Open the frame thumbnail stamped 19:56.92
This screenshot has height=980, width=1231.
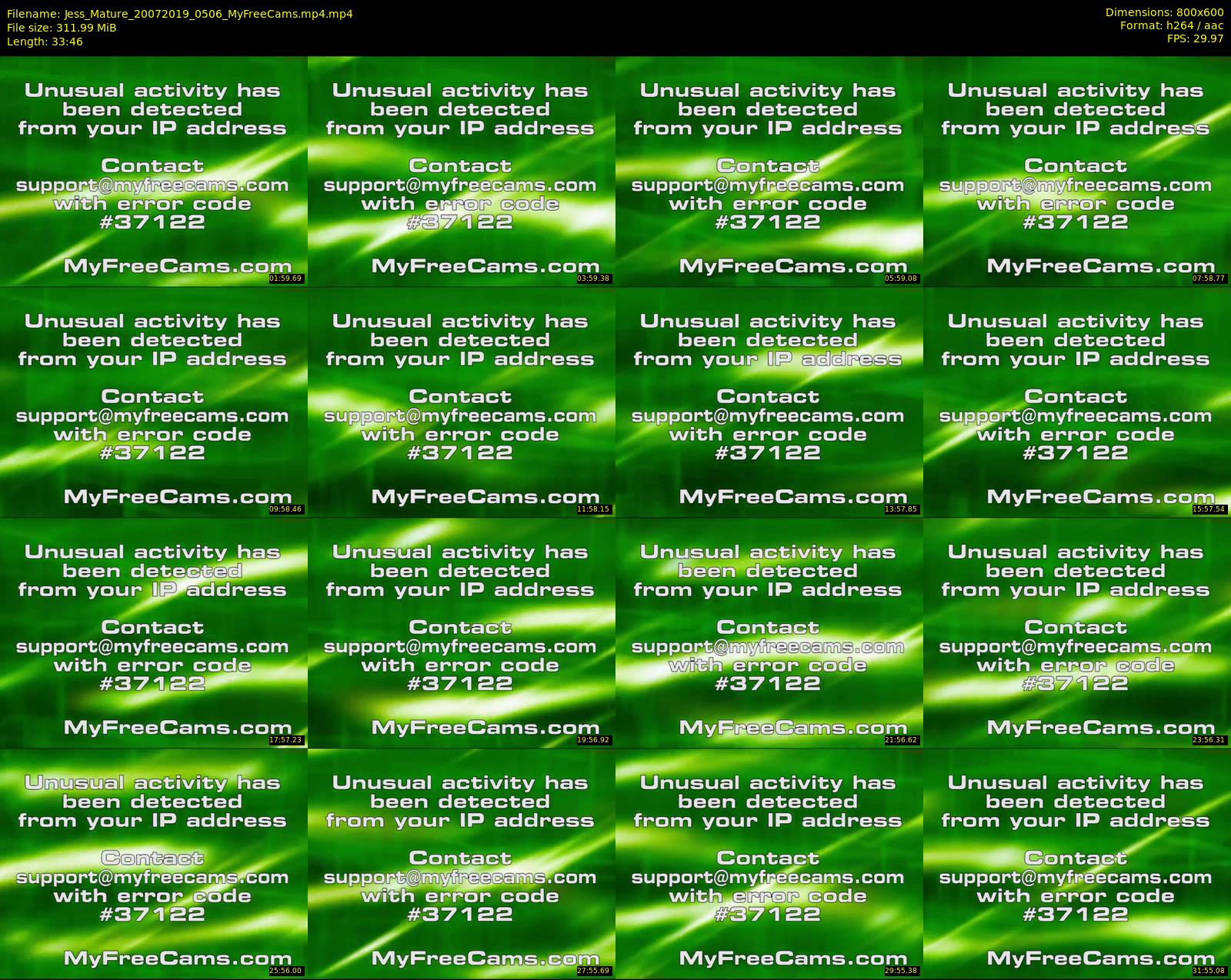462,632
